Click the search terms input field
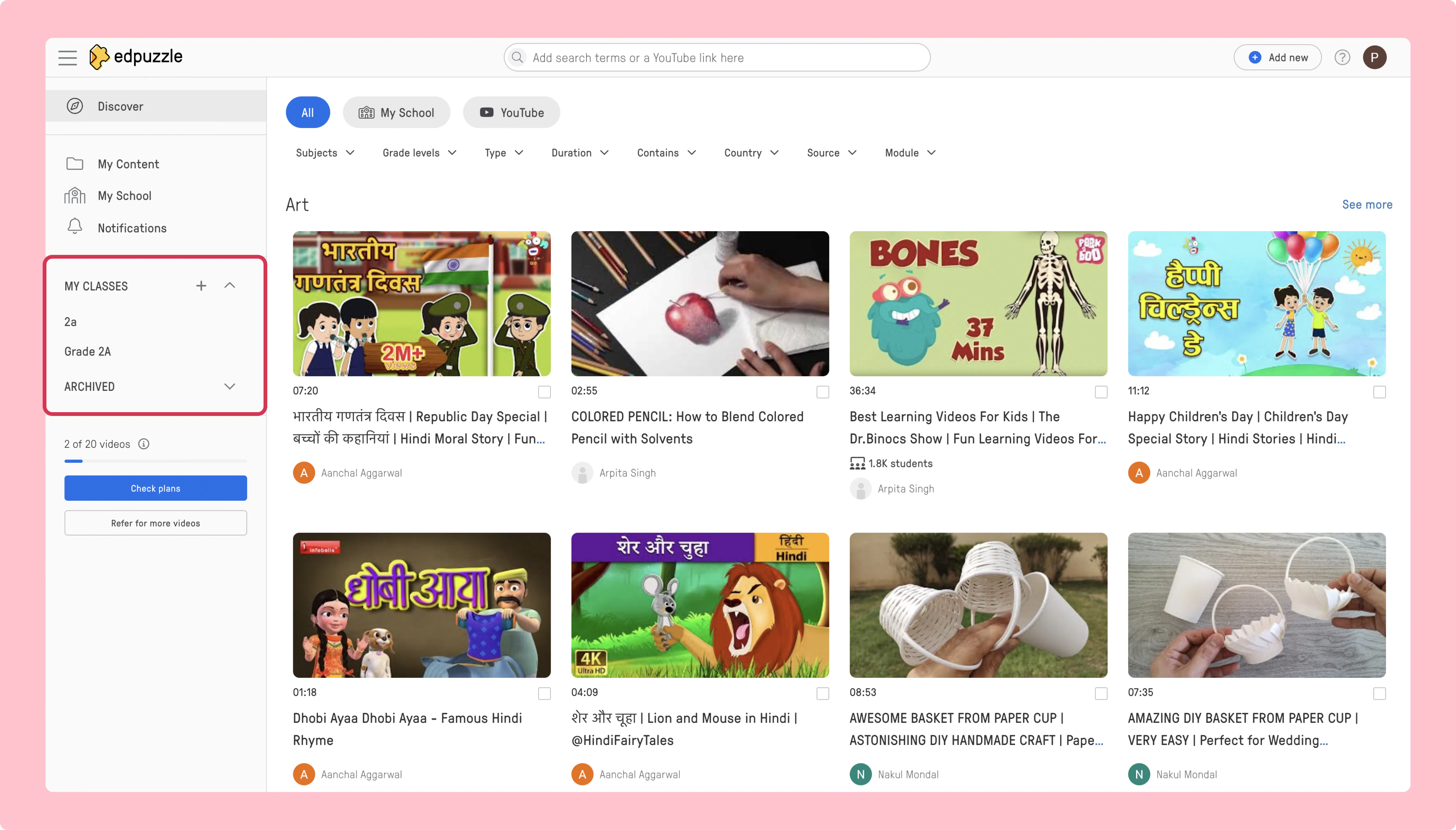 point(717,58)
